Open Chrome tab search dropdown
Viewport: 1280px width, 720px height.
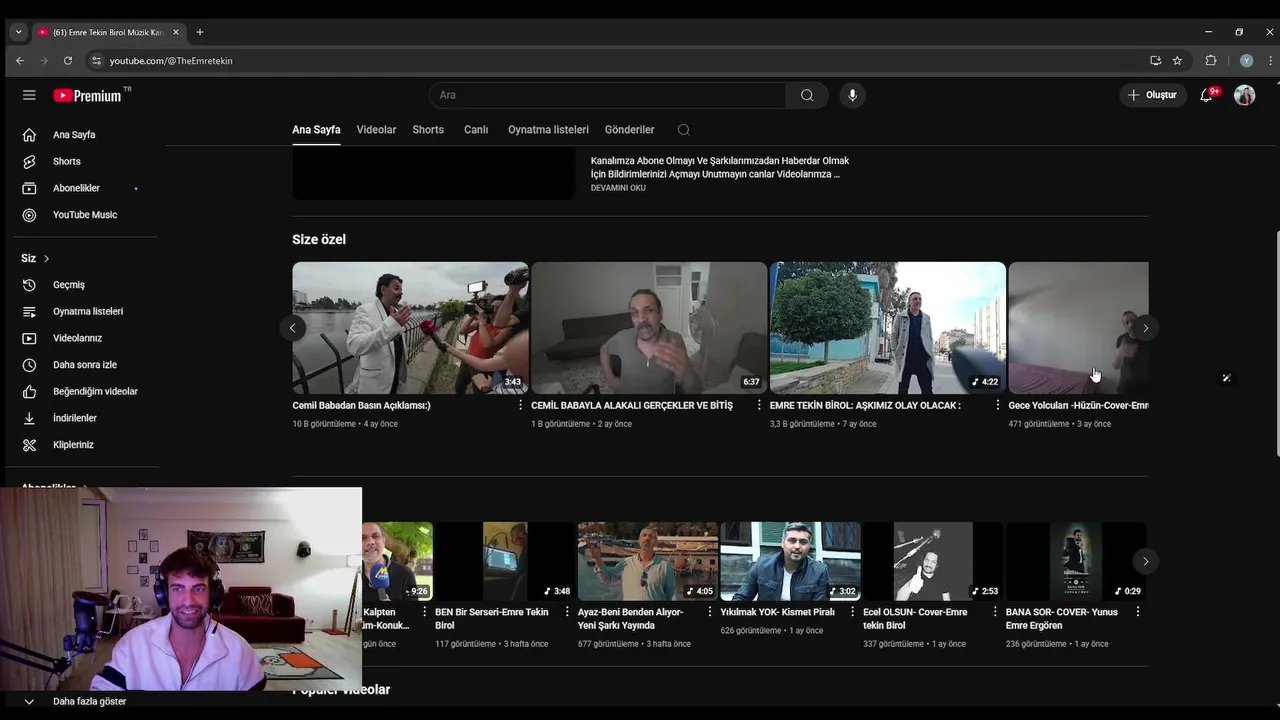(x=18, y=32)
